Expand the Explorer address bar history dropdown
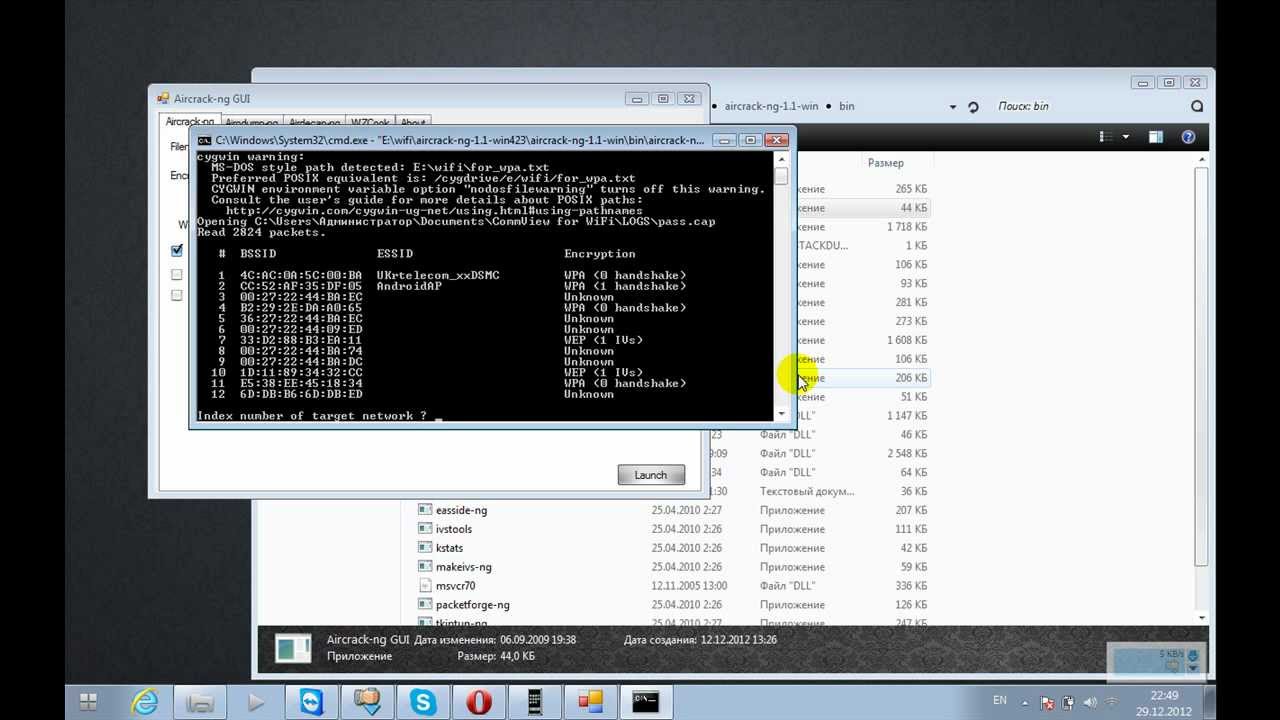Image resolution: width=1280 pixels, height=720 pixels. point(952,107)
